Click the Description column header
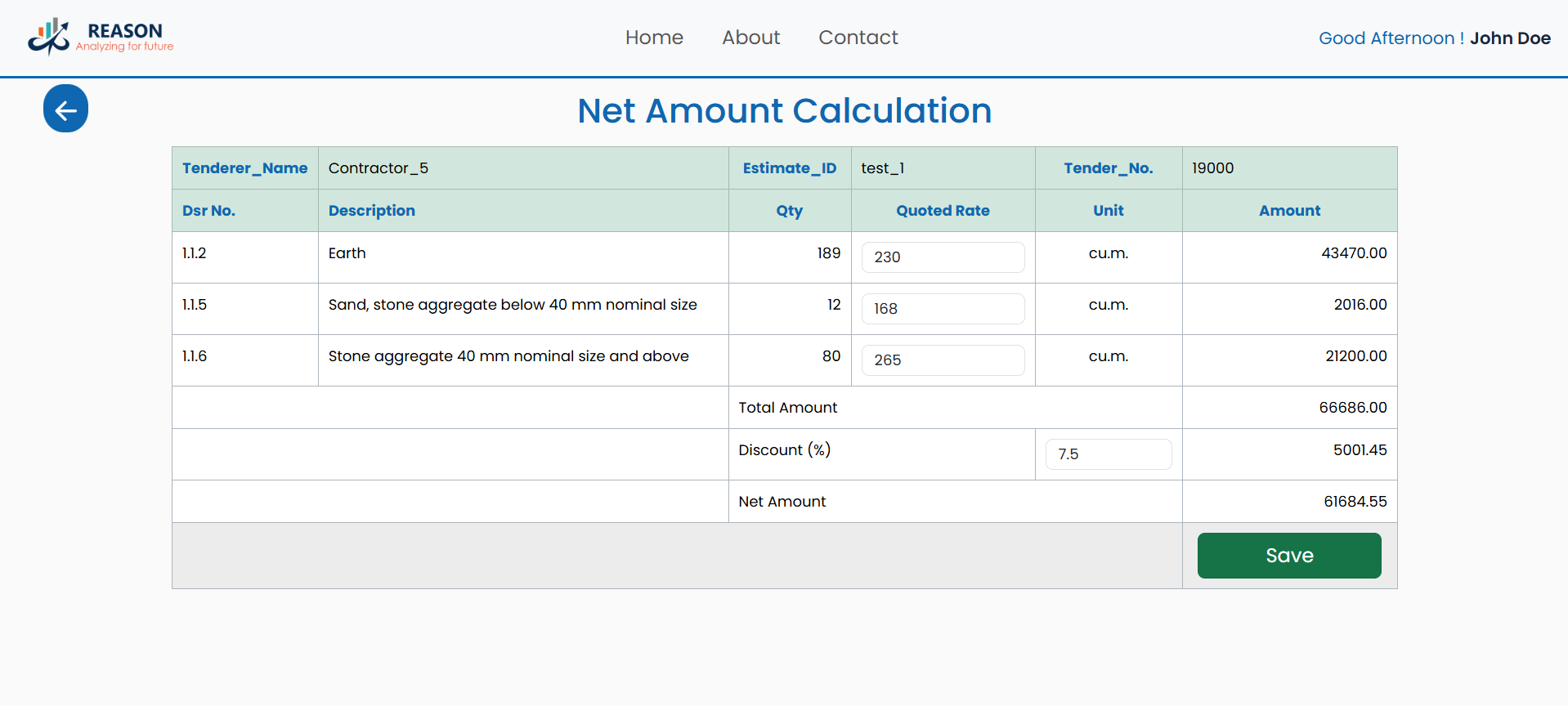 tap(372, 211)
